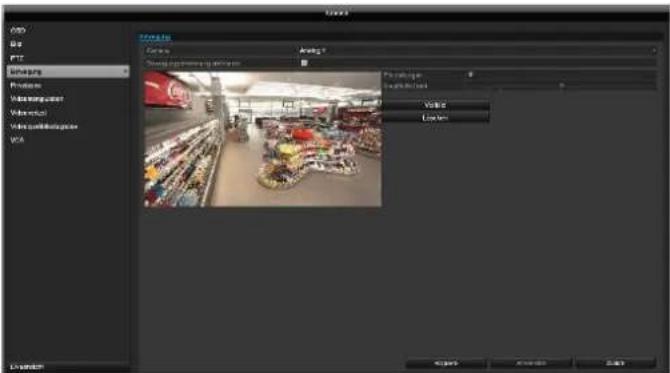670x373 pixels.
Task: Open Videoqualitätsdiagnose in the sidebar
Action: (44, 126)
